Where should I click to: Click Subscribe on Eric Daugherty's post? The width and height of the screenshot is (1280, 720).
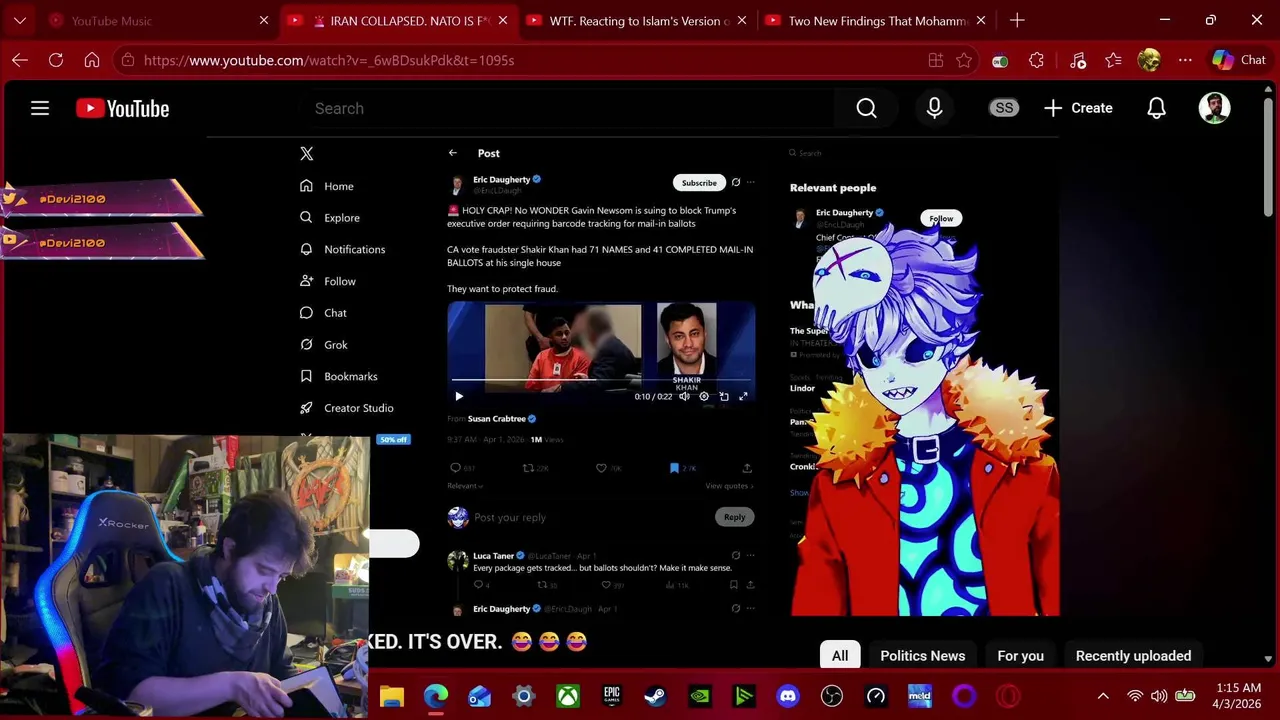coord(699,183)
